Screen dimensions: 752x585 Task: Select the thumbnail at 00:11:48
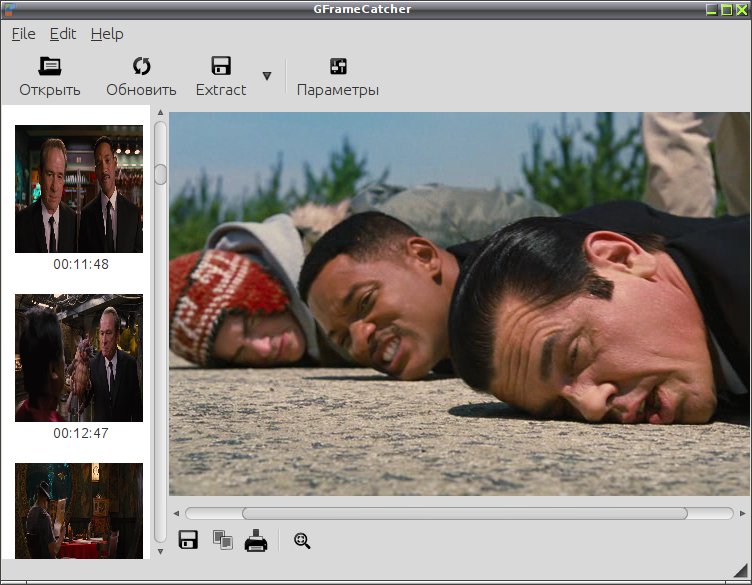pyautogui.click(x=79, y=189)
